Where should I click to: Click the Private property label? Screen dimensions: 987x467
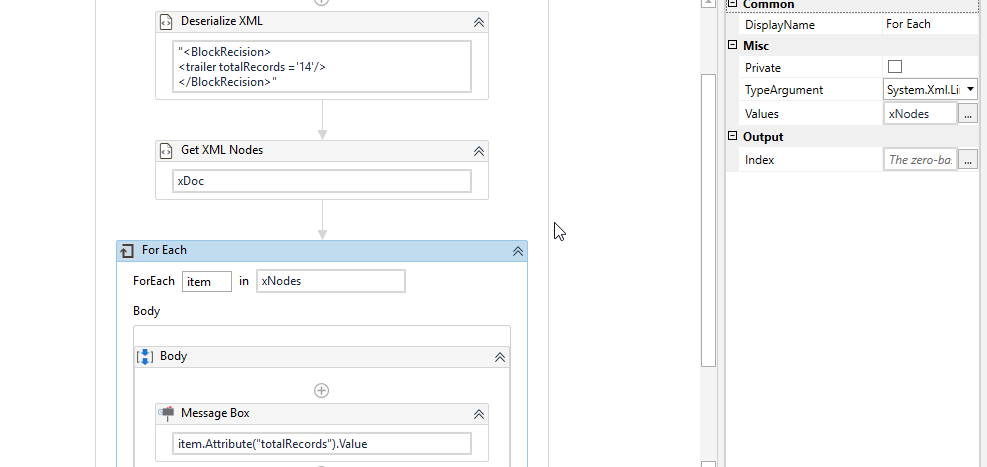tap(763, 67)
